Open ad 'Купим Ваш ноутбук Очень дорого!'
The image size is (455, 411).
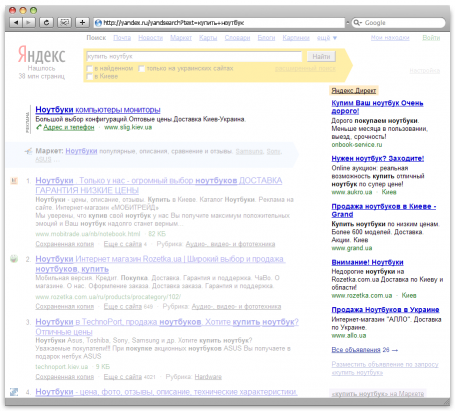pyautogui.click(x=377, y=107)
